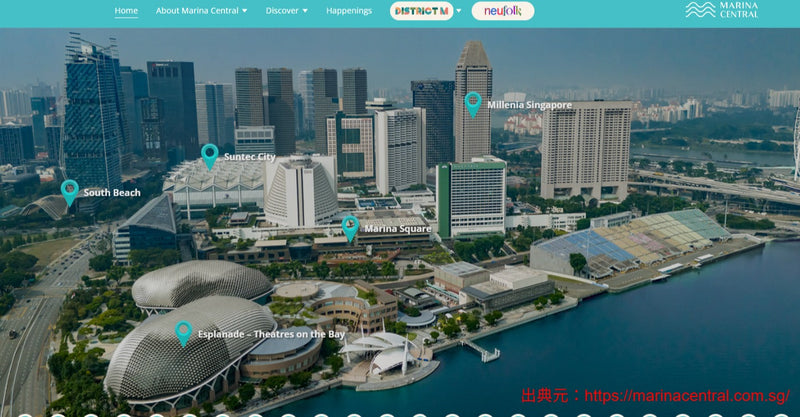
Task: Select the South Beach map pin
Action: 69,193
